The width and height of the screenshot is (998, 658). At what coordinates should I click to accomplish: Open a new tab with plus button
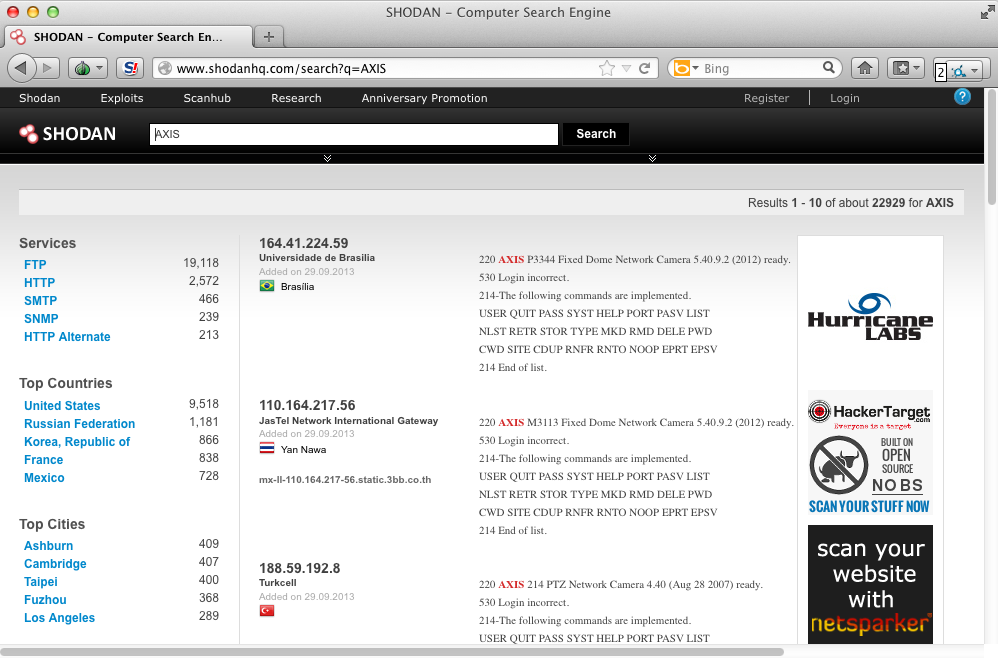tap(269, 37)
